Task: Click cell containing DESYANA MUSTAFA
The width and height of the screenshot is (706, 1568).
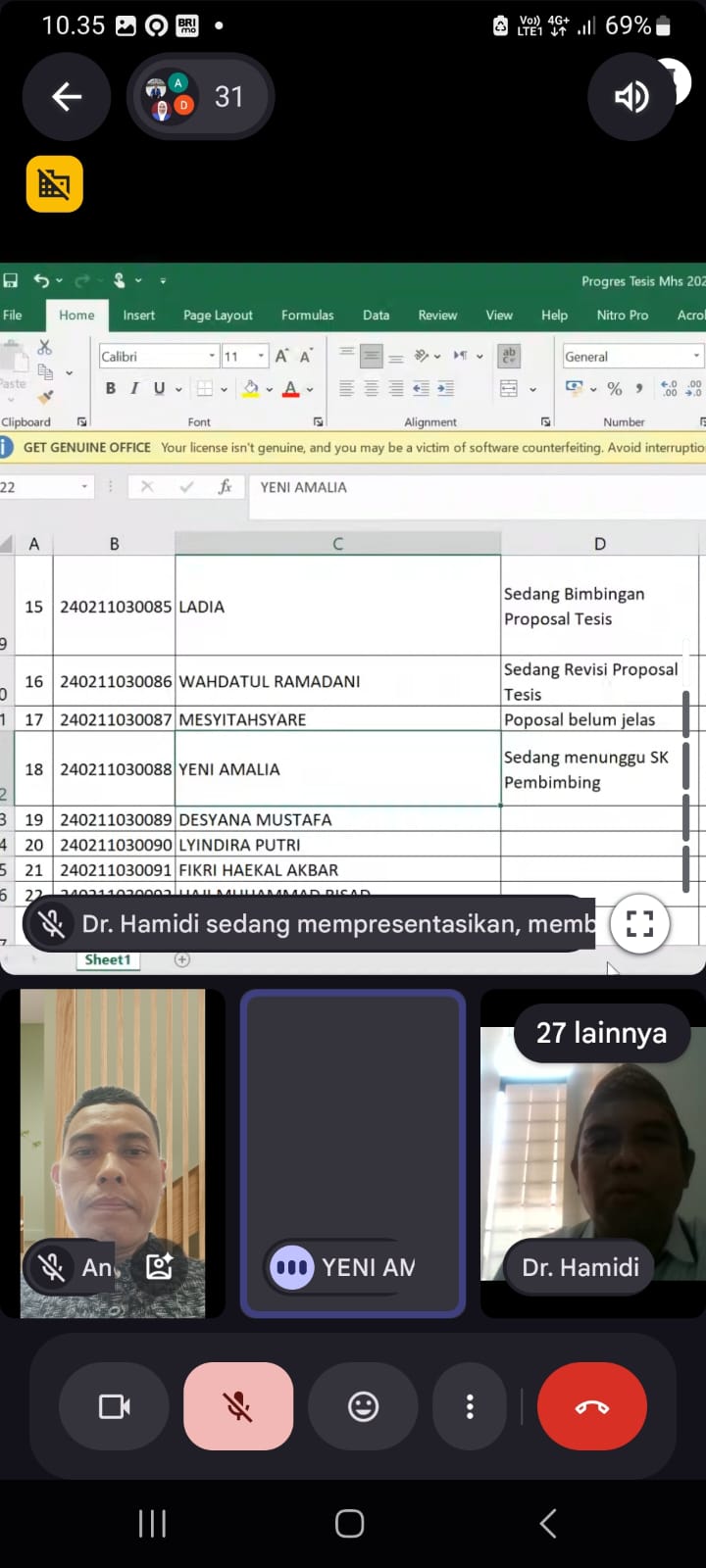Action: (x=338, y=819)
